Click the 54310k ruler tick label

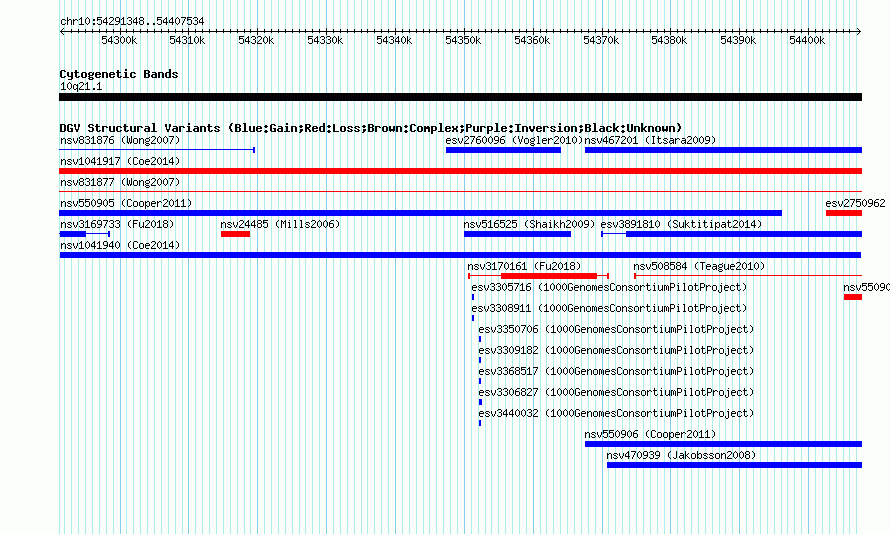(x=187, y=40)
